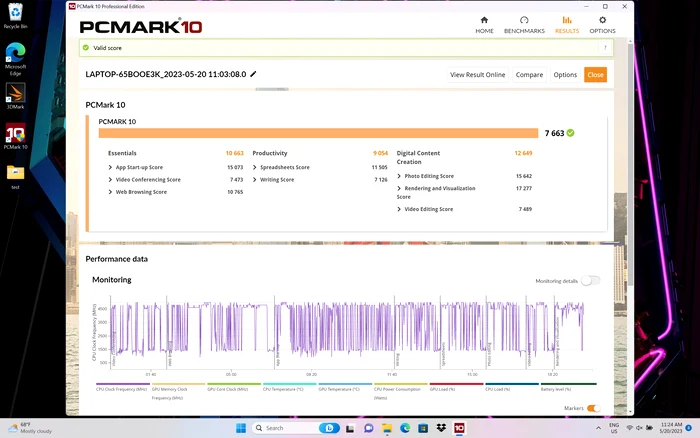The image size is (700, 438).
Task: Select GPU Core Clock legend item
Action: [x=234, y=387]
